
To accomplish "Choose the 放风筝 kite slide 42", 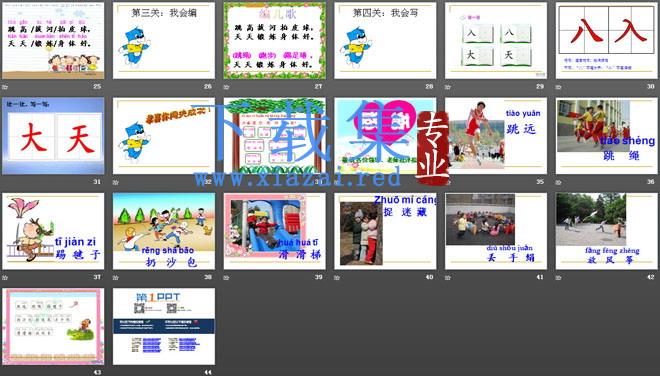I will pos(607,231).
